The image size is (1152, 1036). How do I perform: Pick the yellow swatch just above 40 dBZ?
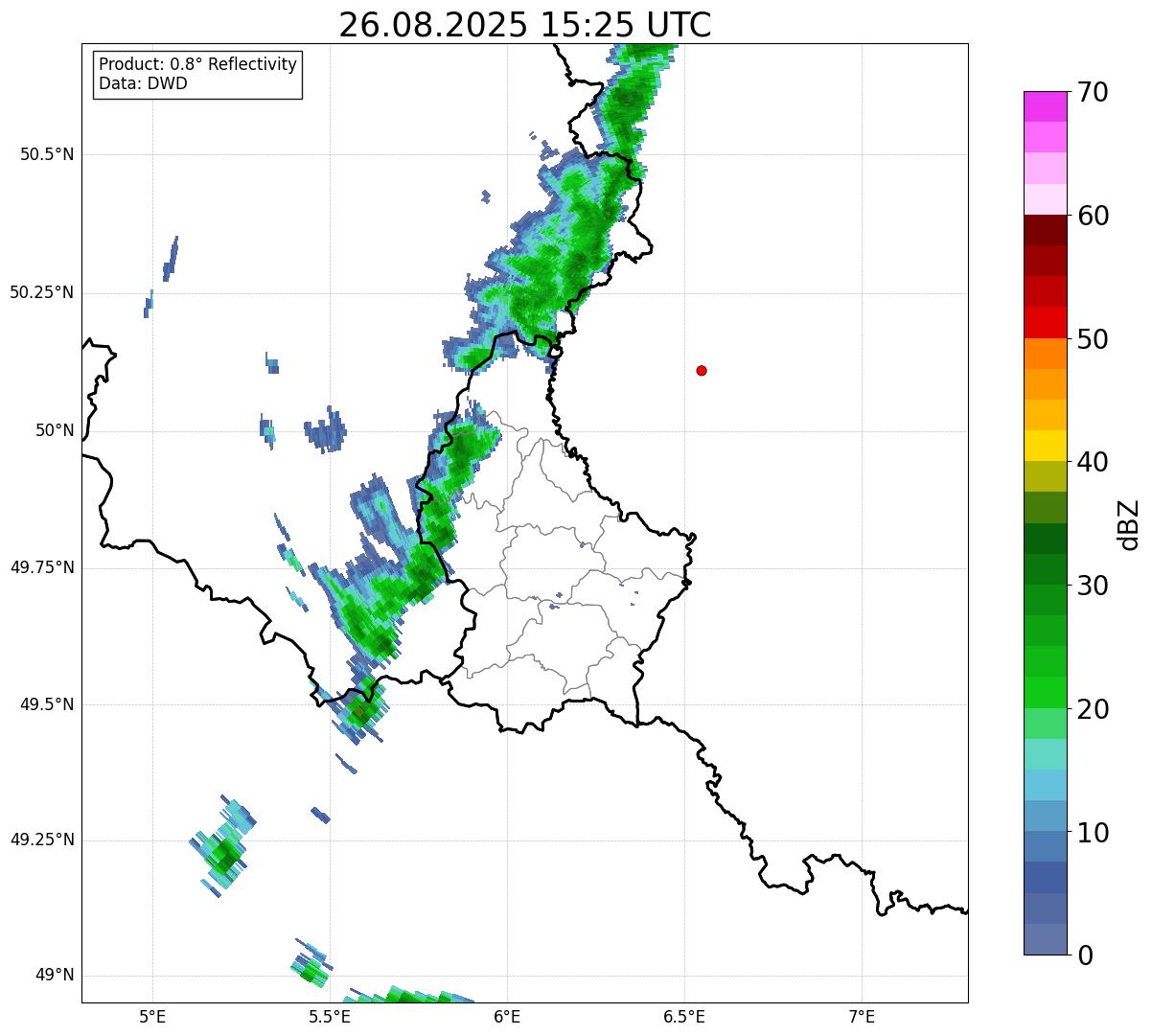click(x=1046, y=446)
